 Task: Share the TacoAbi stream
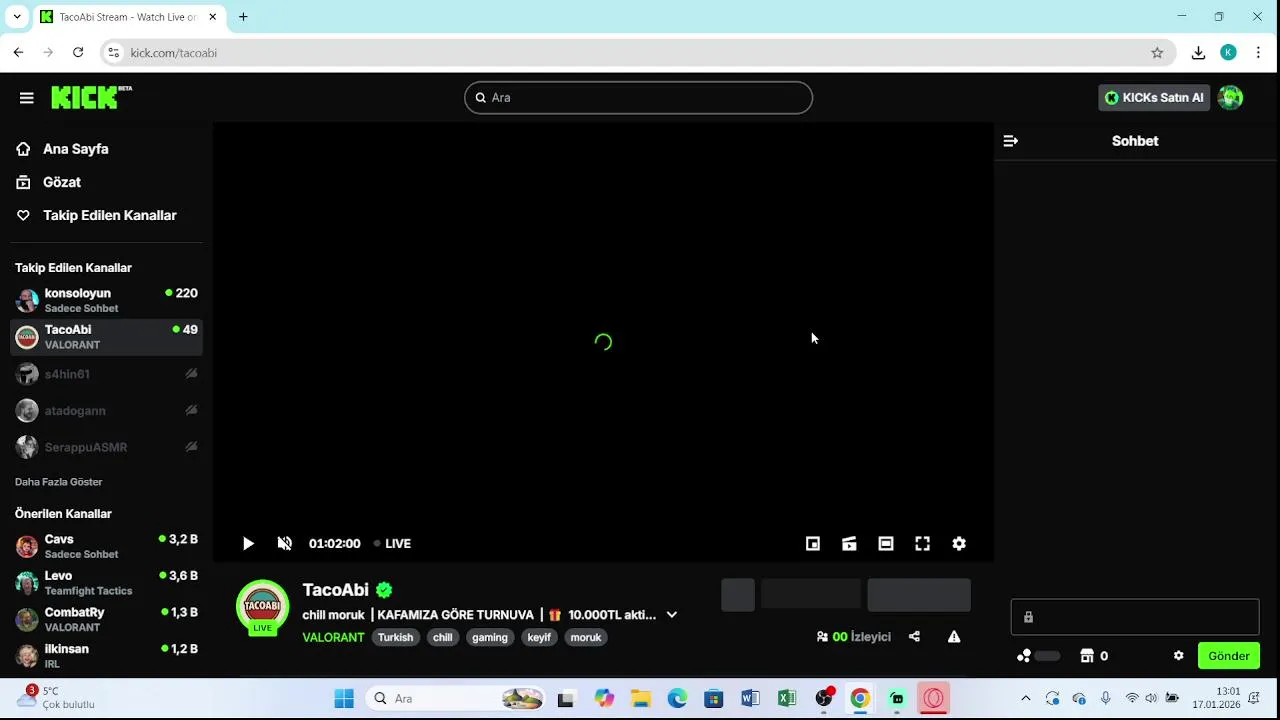coord(914,637)
